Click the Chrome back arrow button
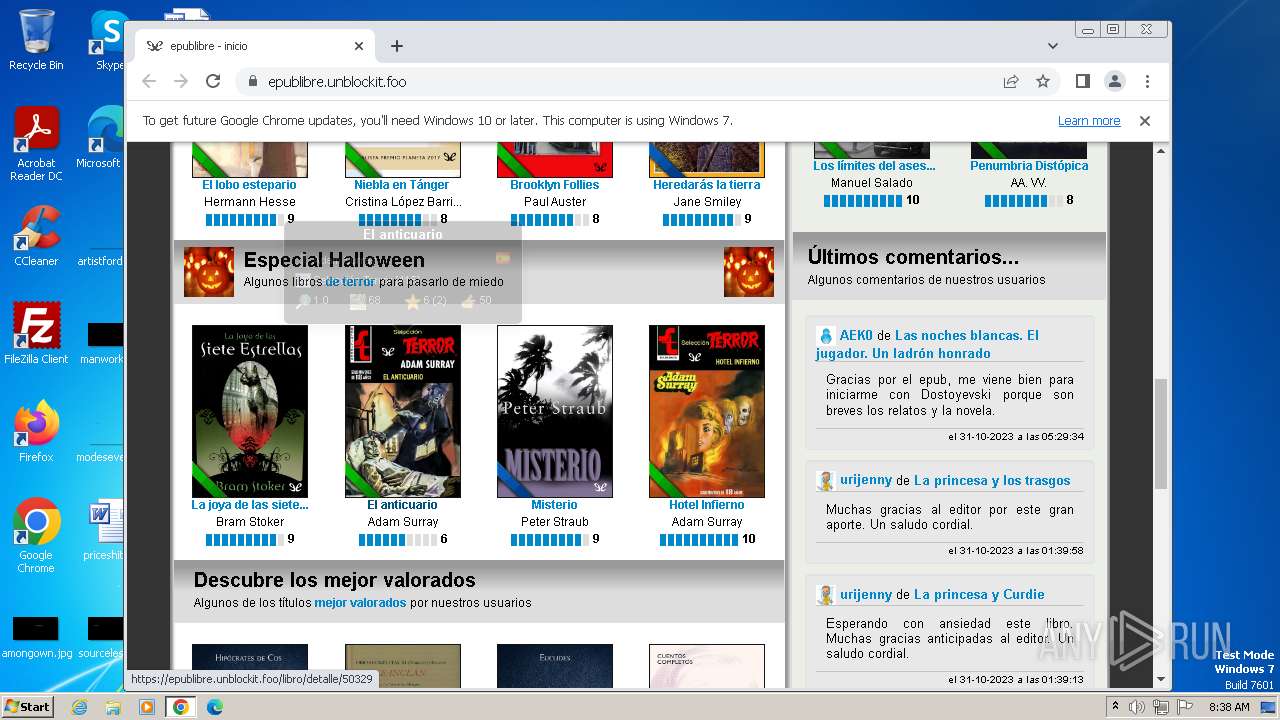This screenshot has height=720, width=1280. [149, 81]
